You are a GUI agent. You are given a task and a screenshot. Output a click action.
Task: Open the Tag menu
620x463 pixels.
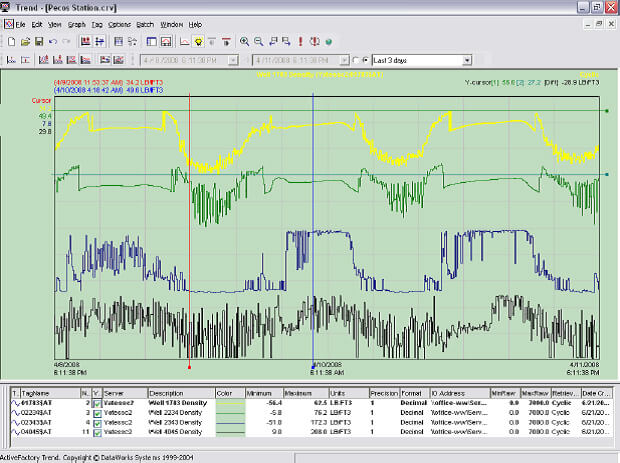[97, 25]
